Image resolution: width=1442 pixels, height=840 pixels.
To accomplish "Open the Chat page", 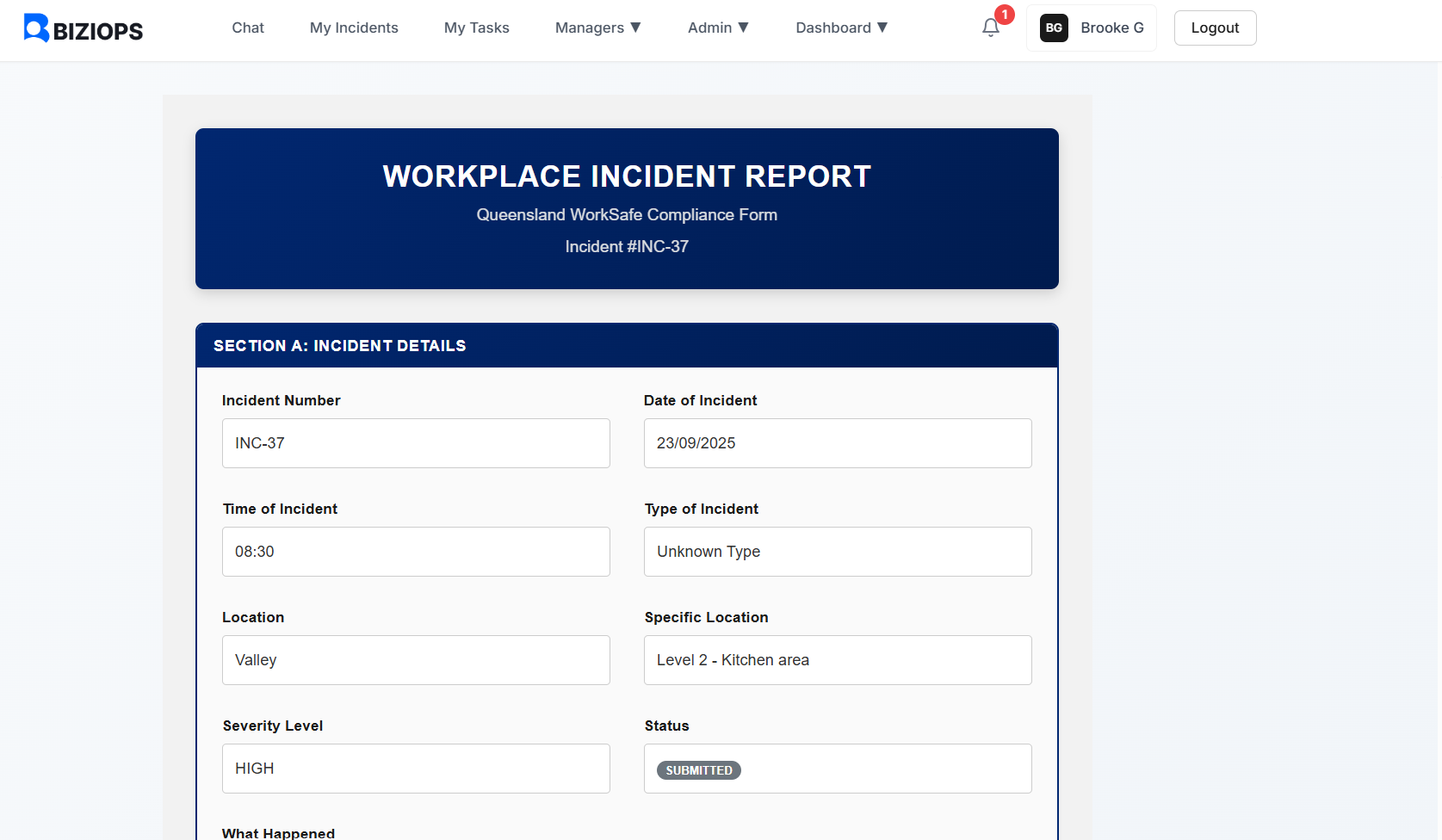I will (248, 28).
